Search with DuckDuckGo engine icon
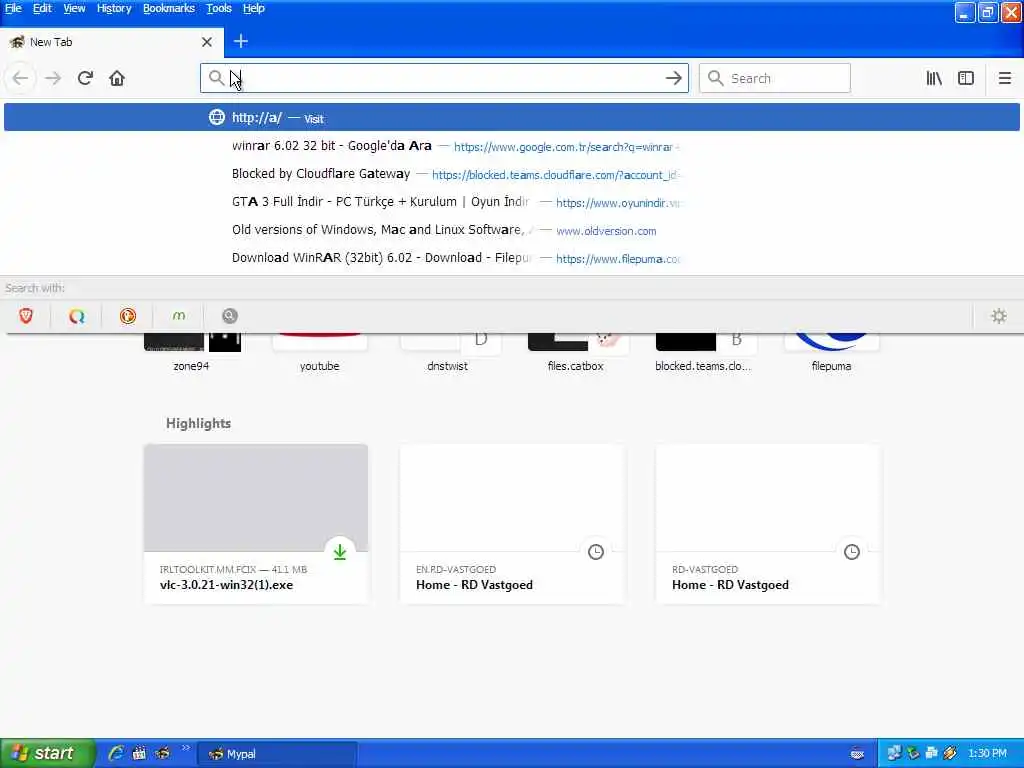Viewport: 1024px width, 768px height. tap(127, 316)
